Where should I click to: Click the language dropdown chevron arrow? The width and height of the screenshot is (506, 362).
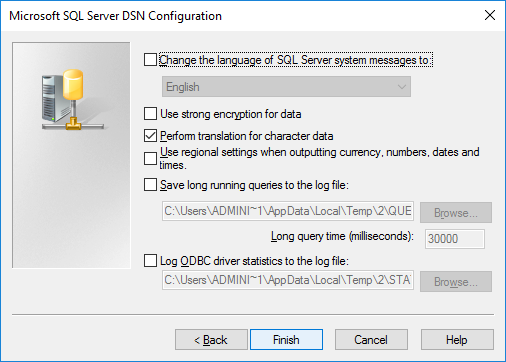[402, 87]
